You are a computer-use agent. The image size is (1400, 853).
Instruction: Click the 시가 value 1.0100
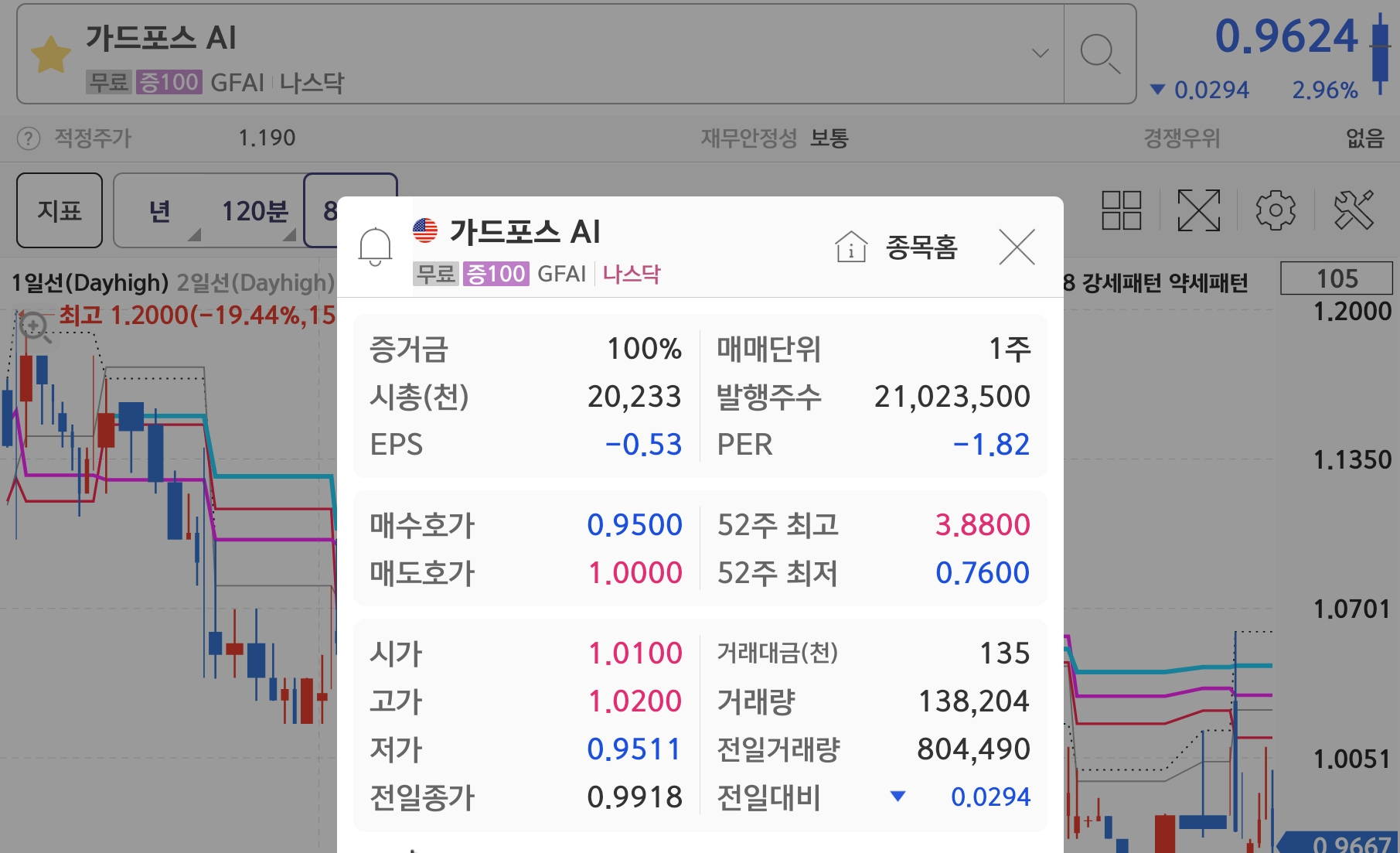[635, 653]
